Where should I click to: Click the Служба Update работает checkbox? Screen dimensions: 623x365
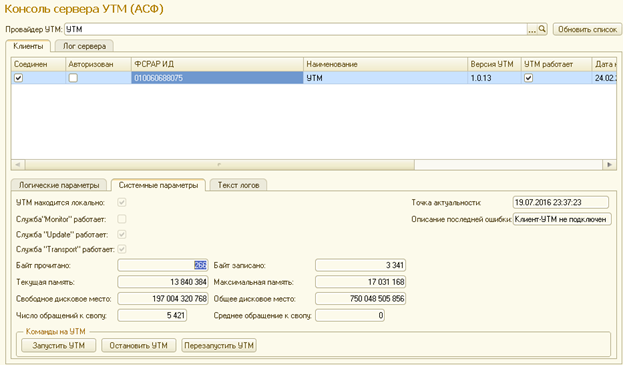(122, 234)
